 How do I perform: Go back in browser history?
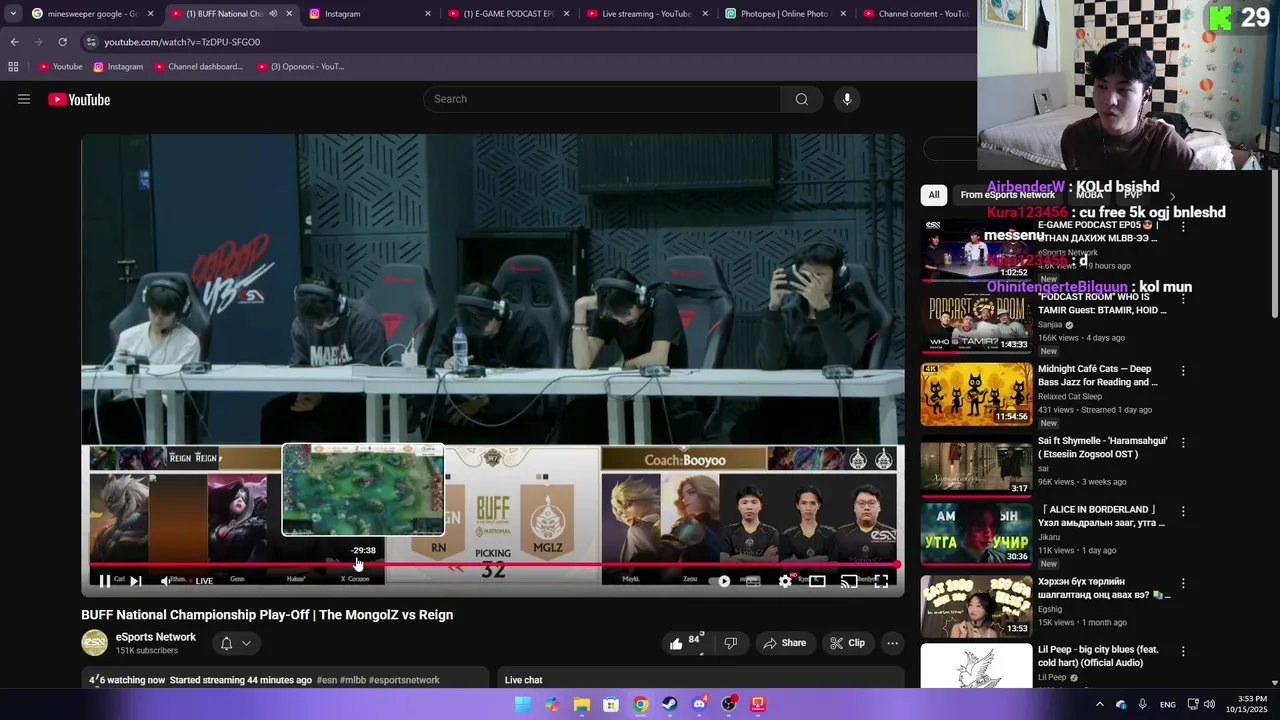[x=14, y=42]
